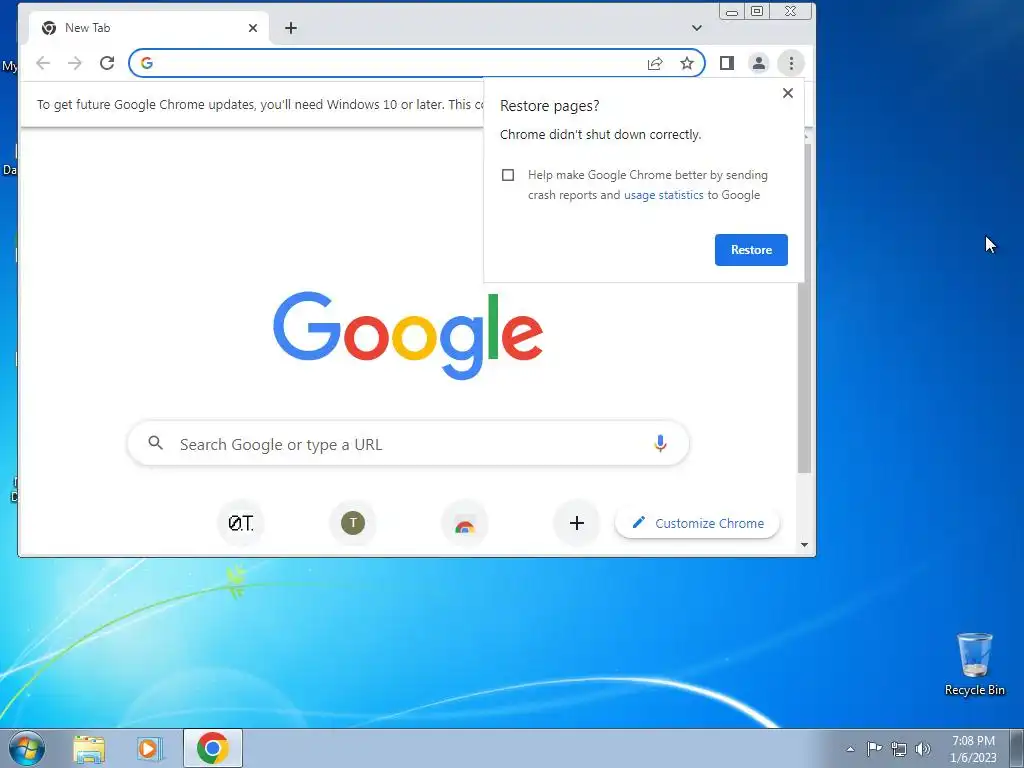Add a shortcut with plus tile

tap(577, 523)
